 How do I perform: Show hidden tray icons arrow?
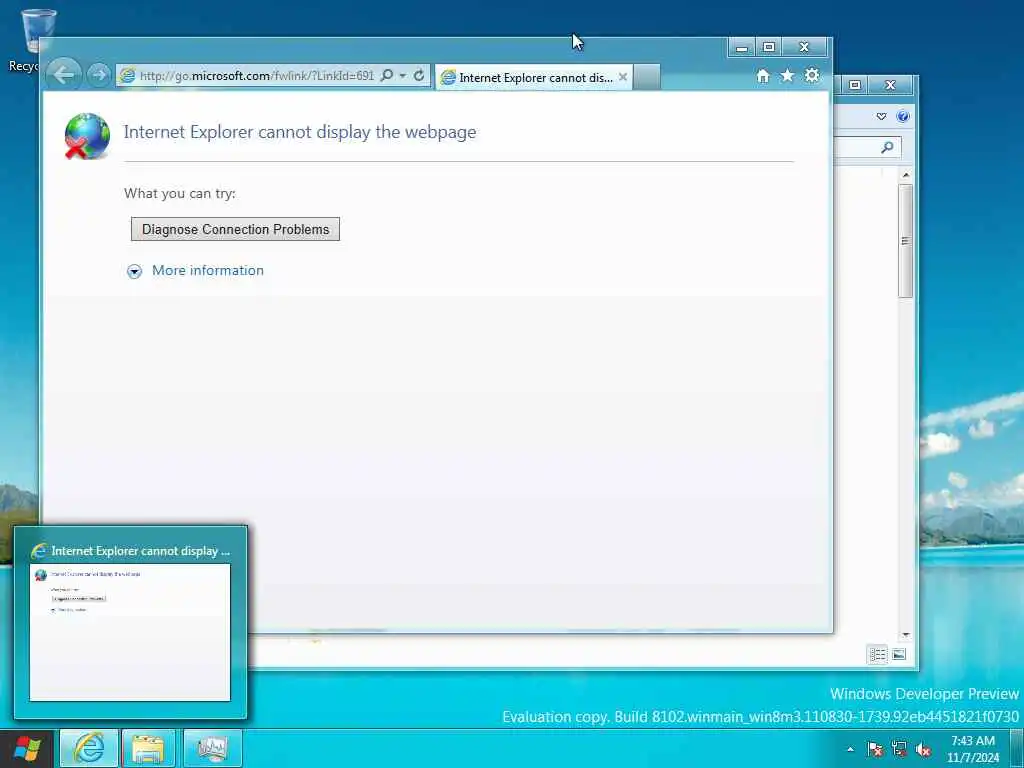coord(850,749)
